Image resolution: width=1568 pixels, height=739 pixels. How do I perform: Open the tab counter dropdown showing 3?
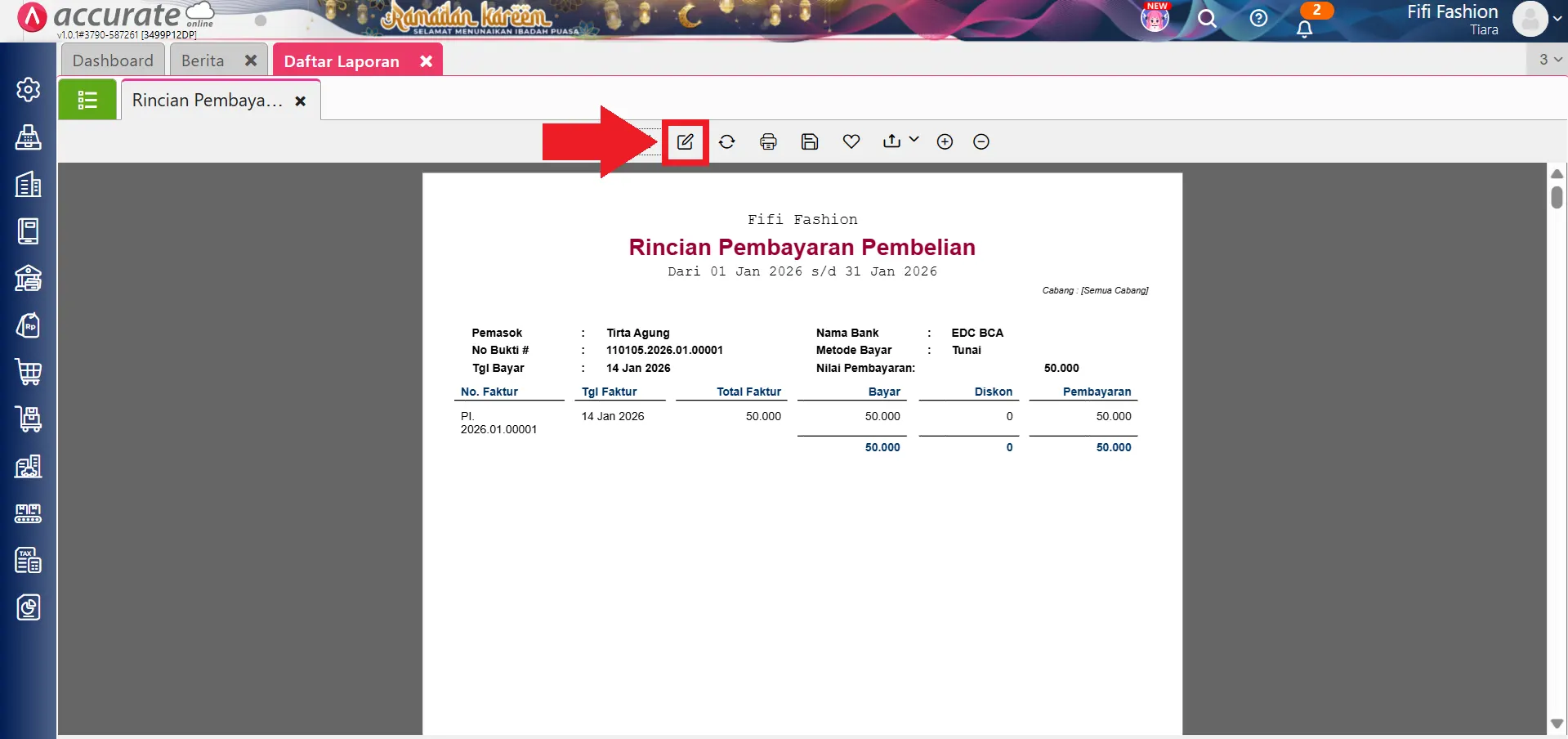coord(1547,59)
